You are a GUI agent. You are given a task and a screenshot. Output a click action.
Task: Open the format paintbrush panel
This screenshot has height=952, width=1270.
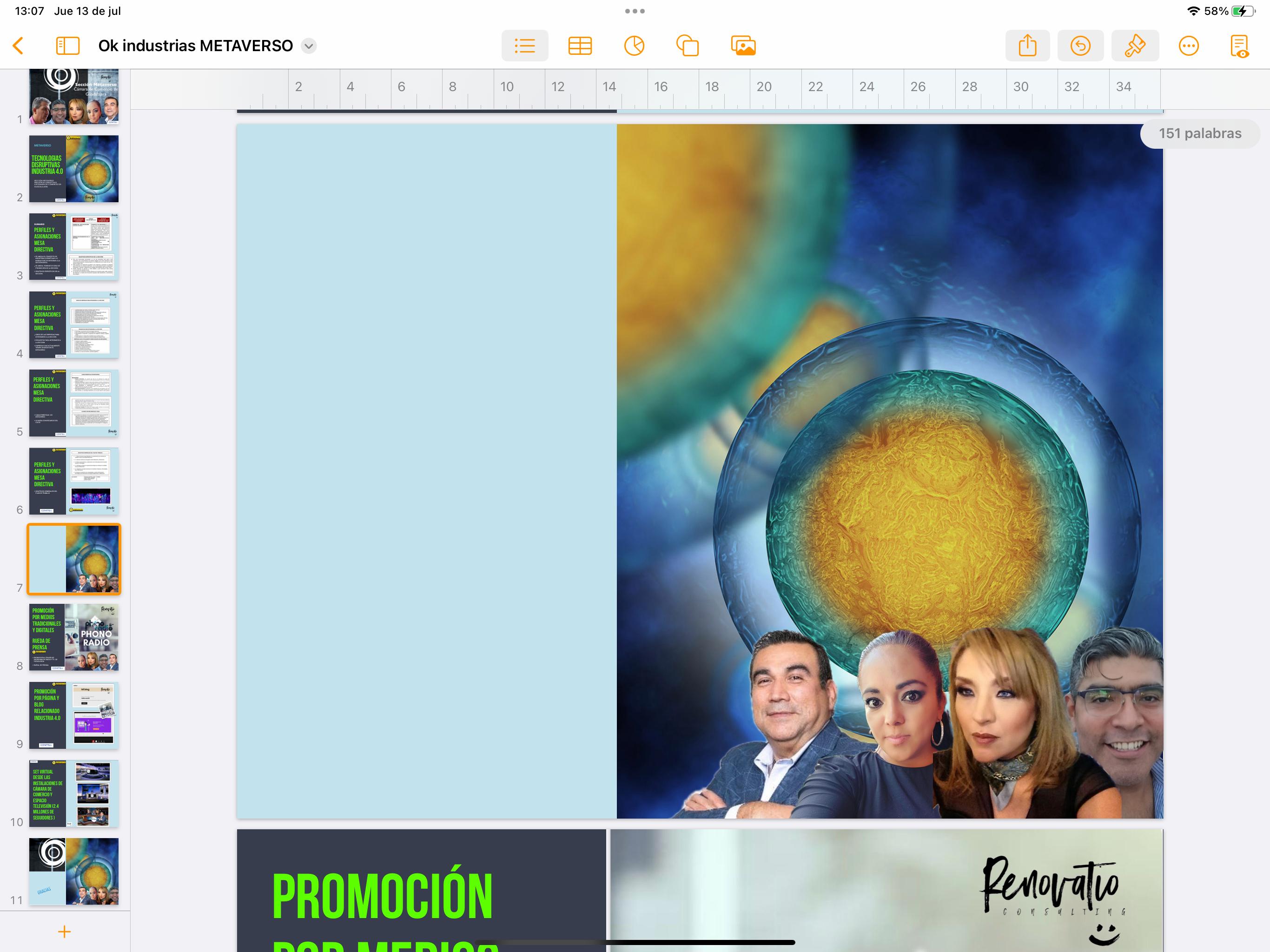1135,46
